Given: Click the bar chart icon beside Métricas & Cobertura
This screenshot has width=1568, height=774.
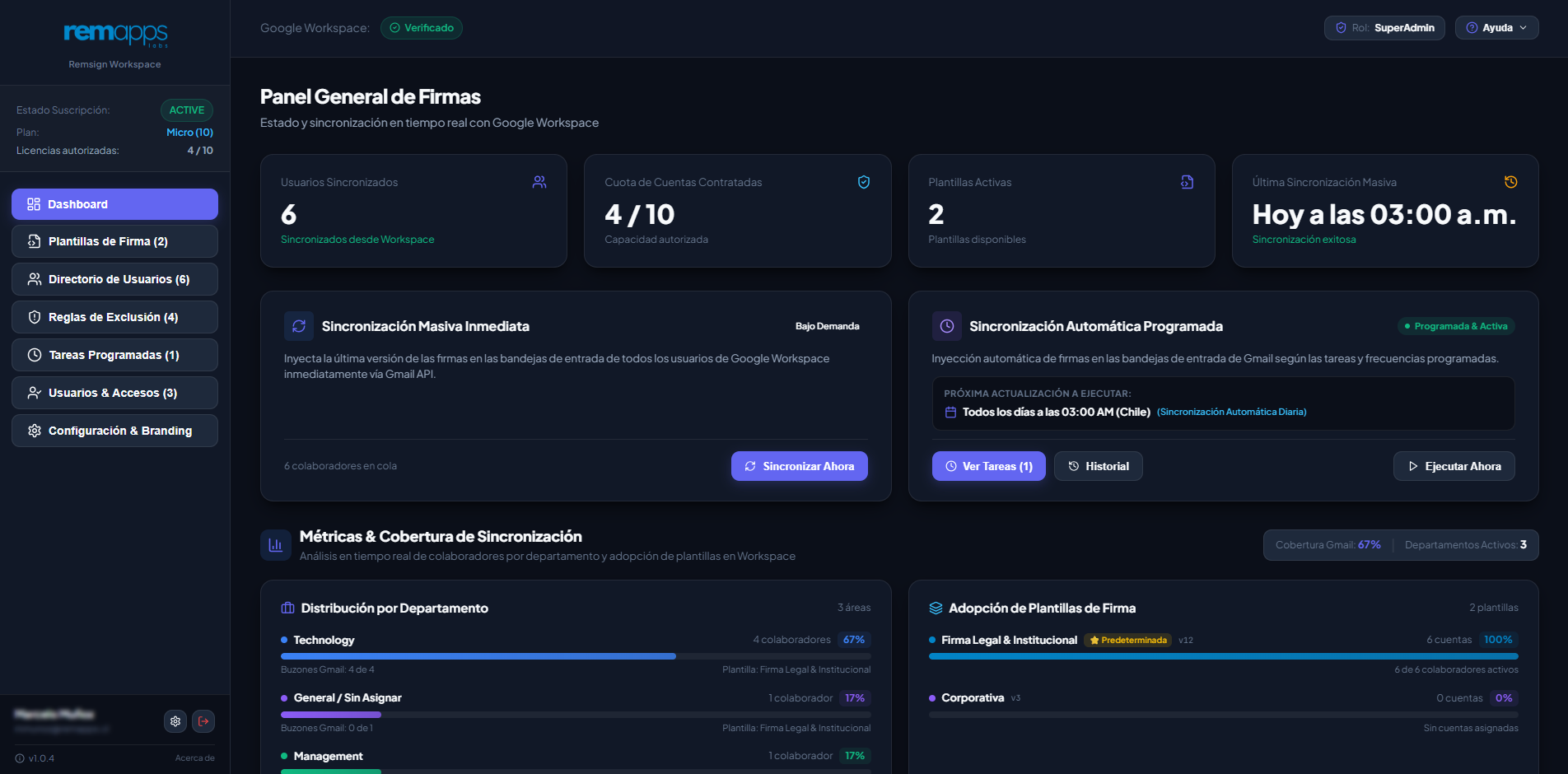Looking at the screenshot, I should (276, 545).
